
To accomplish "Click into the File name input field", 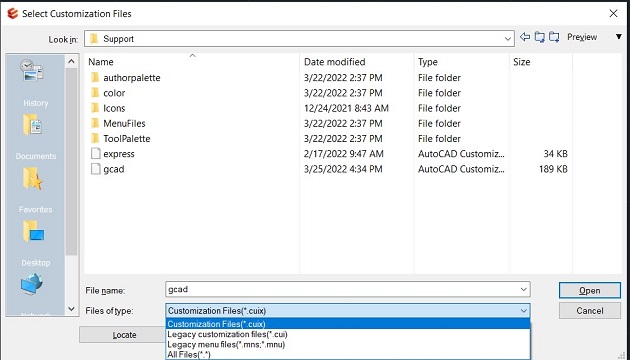I will pyautogui.click(x=342, y=289).
